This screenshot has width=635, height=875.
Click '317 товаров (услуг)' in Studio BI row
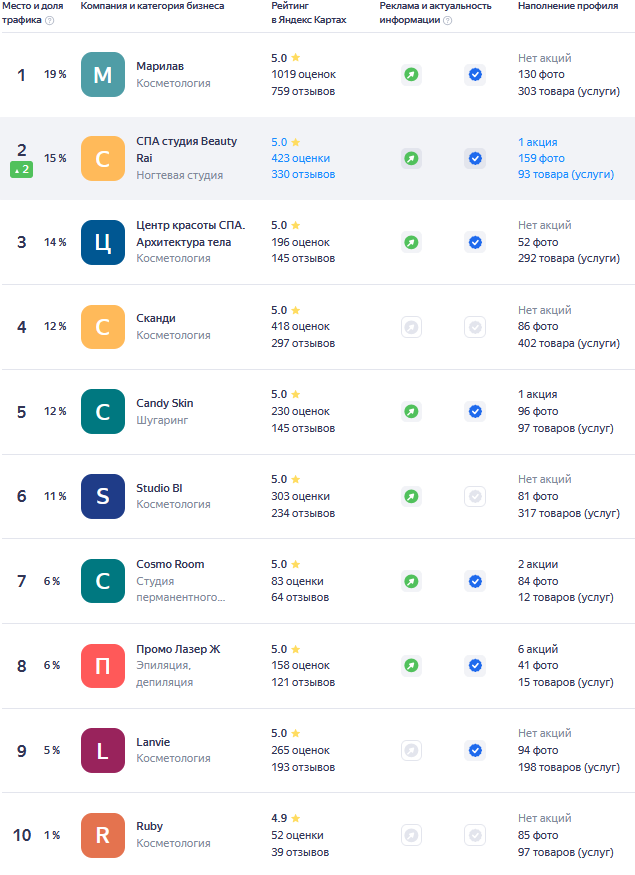coord(569,513)
